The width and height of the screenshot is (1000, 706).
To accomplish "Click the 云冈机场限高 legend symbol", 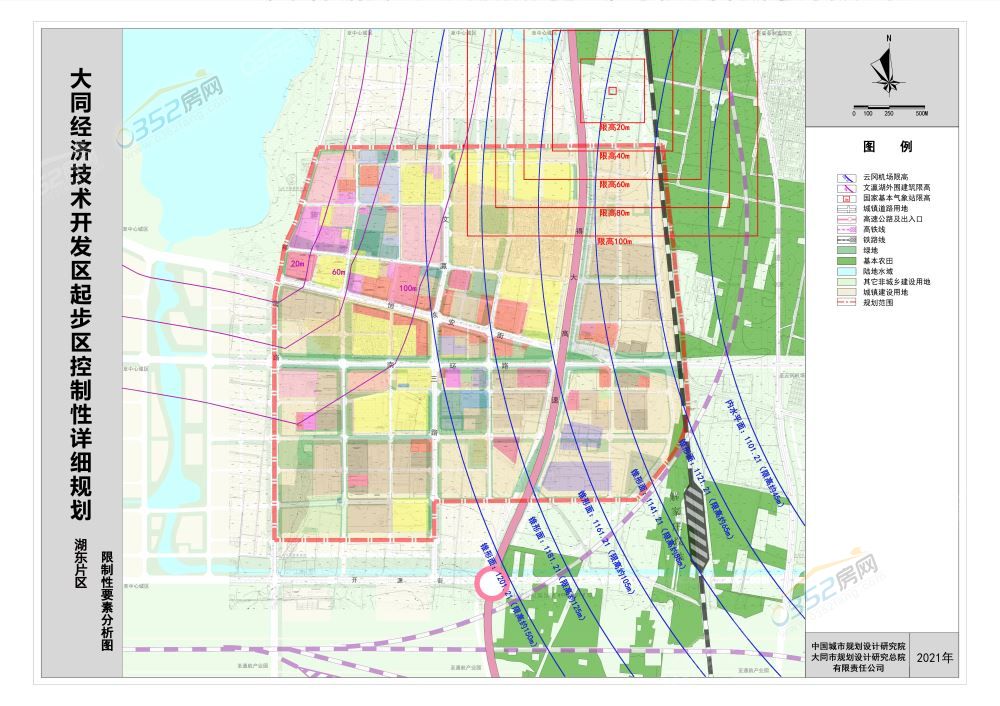I will click(845, 178).
